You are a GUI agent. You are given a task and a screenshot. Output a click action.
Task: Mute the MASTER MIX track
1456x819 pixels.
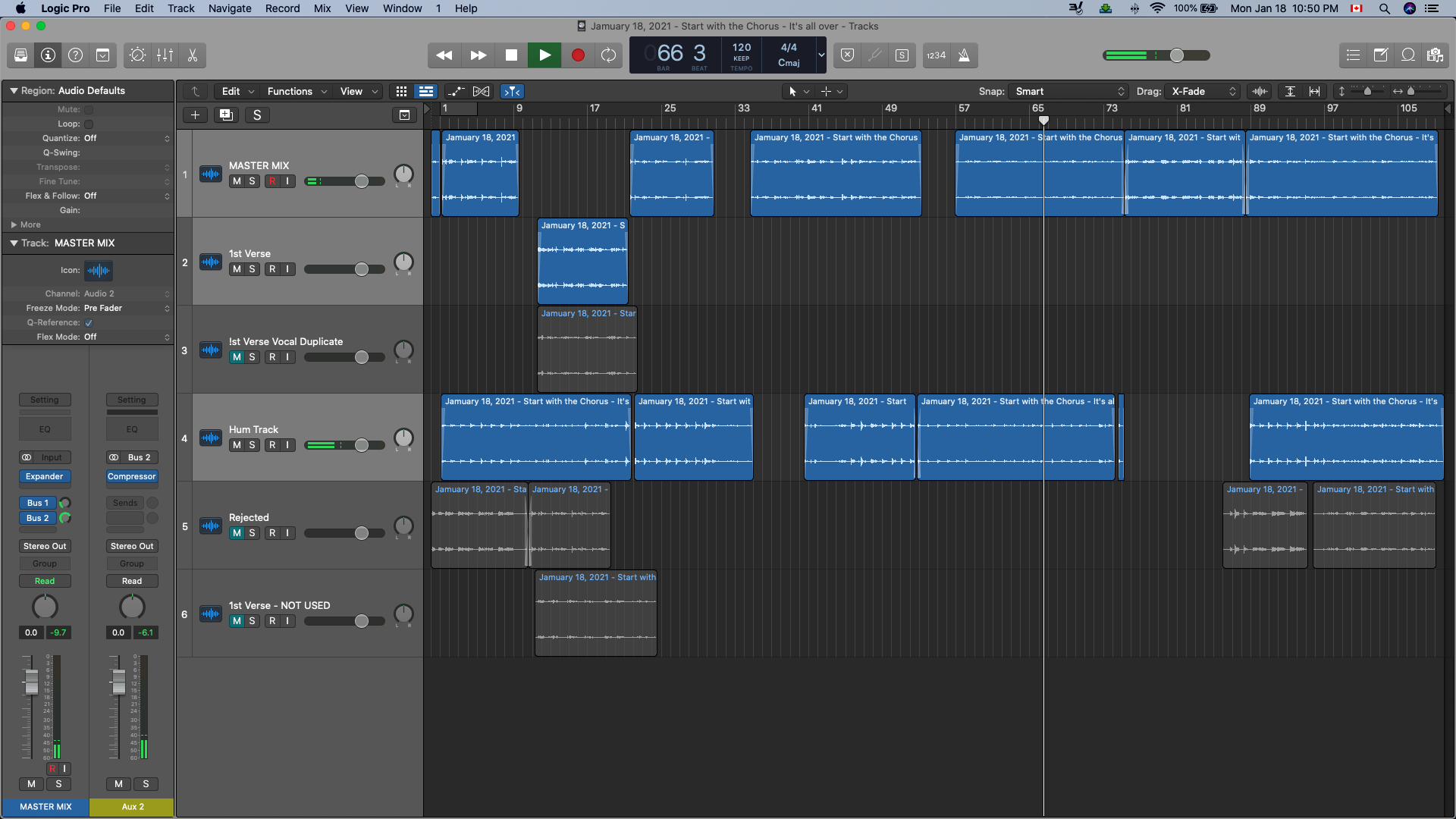[x=237, y=181]
